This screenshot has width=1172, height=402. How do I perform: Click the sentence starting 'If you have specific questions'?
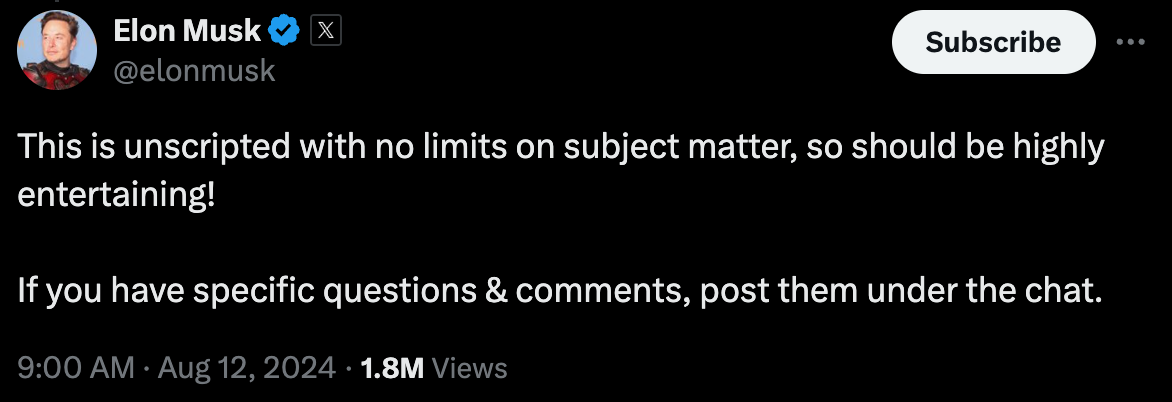(559, 291)
